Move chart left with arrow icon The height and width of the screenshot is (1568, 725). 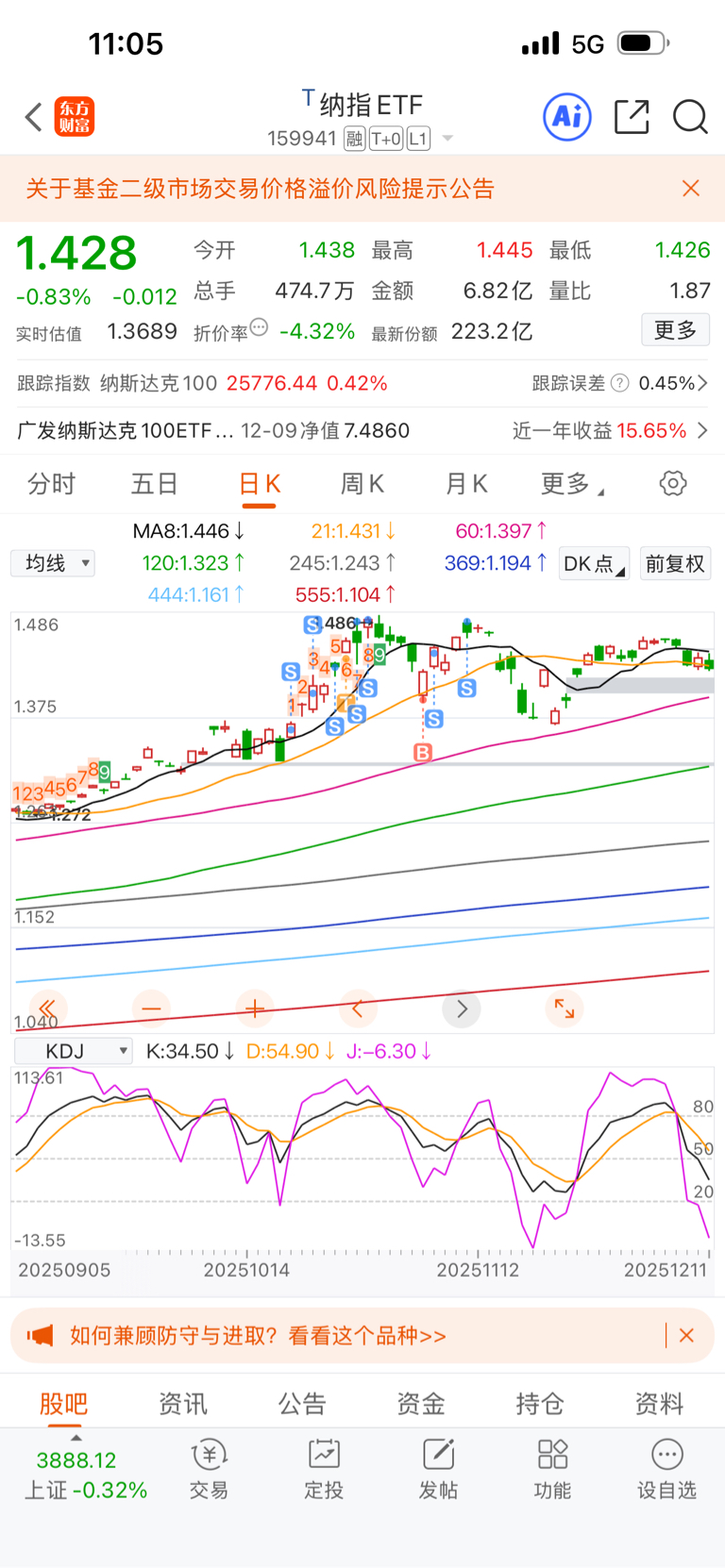pyautogui.click(x=358, y=1009)
